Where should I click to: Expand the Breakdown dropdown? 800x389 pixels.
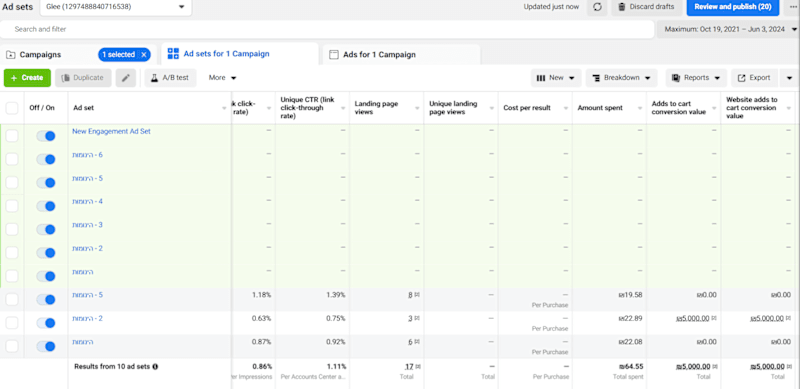coord(621,78)
